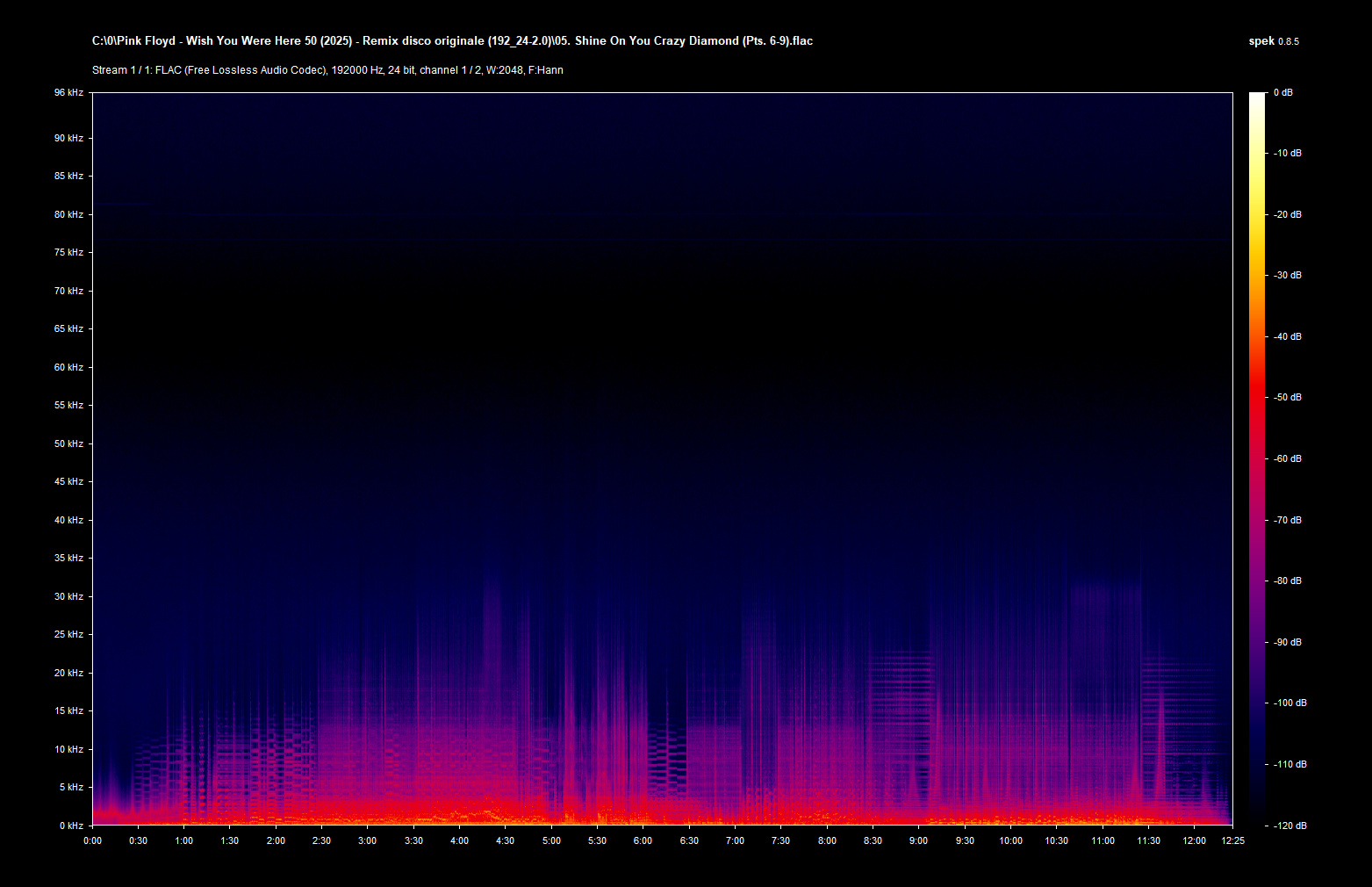Viewport: 1372px width, 887px height.
Task: Click the stream info line showing 192000 Hz
Action: [327, 70]
